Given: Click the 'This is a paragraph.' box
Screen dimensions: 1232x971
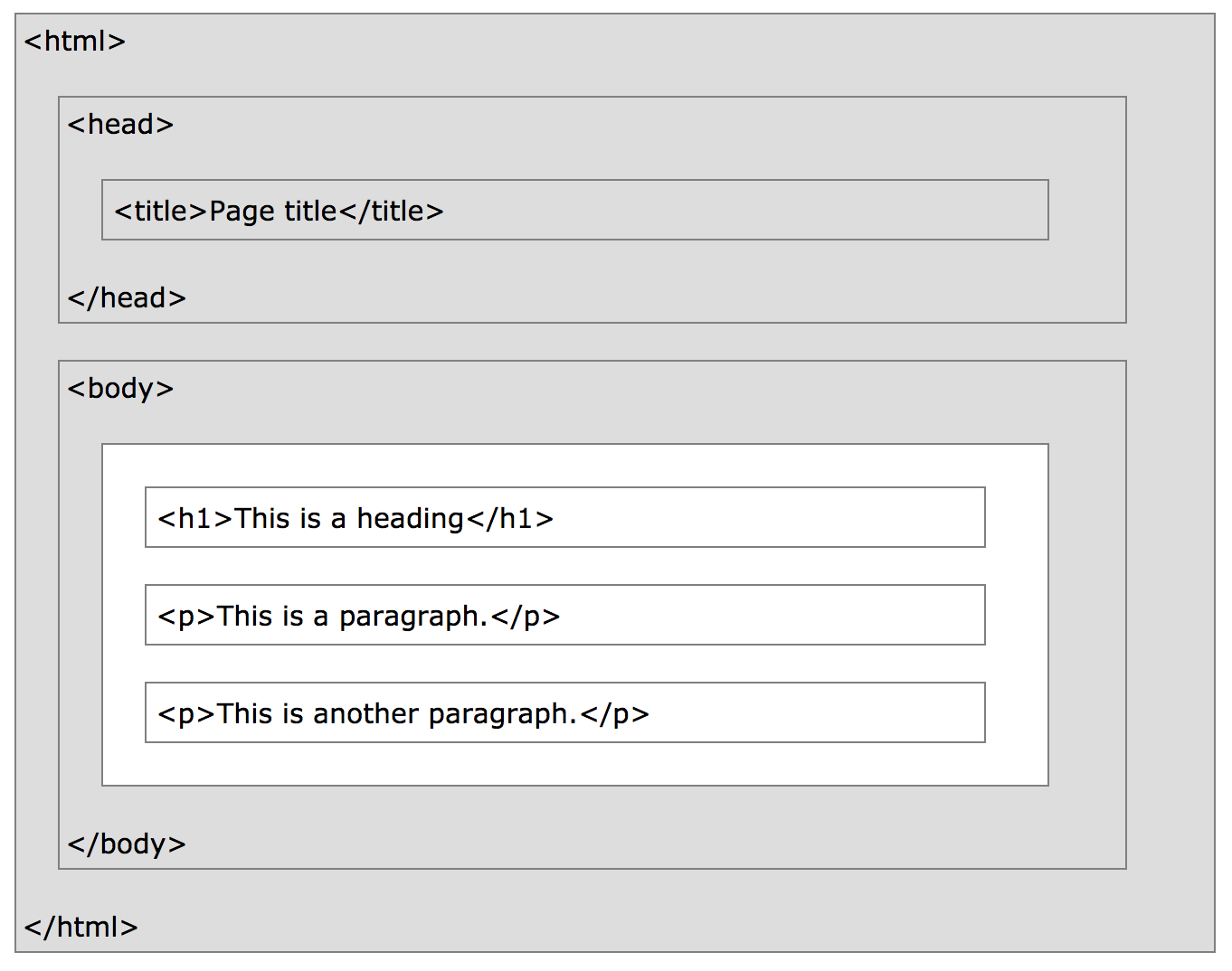Looking at the screenshot, I should [x=565, y=615].
